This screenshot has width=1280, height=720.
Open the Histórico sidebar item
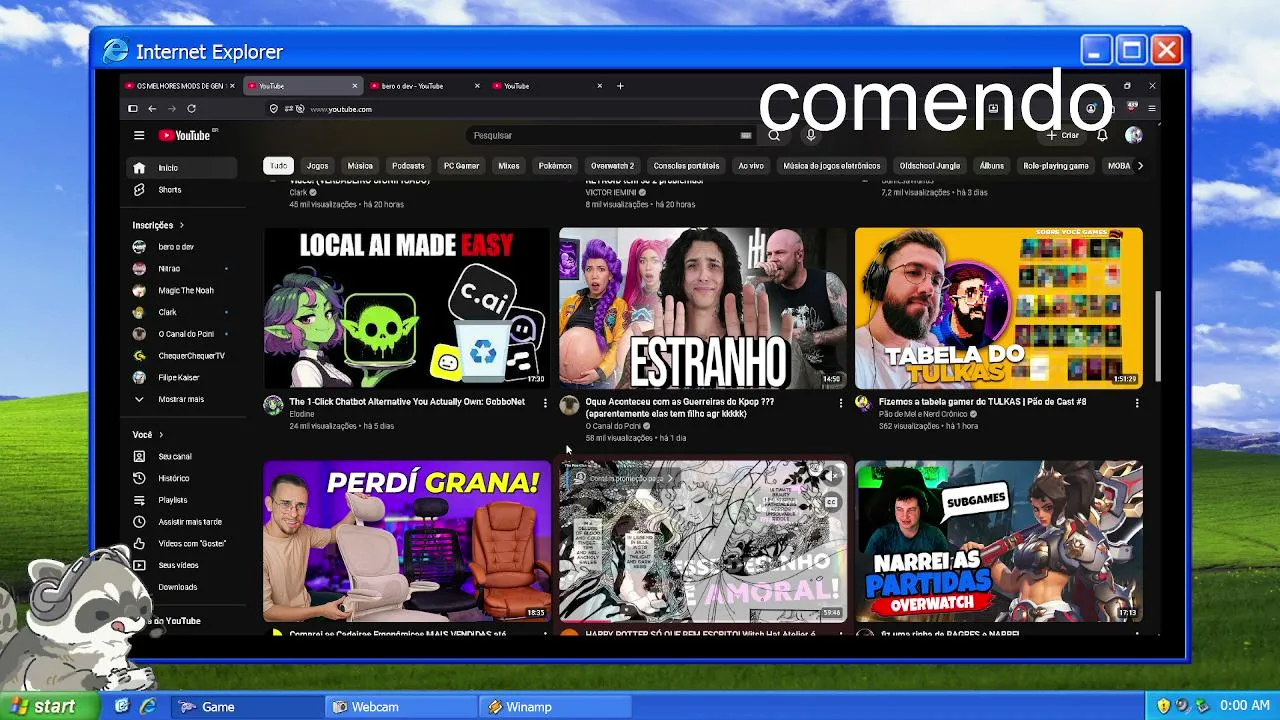181,478
